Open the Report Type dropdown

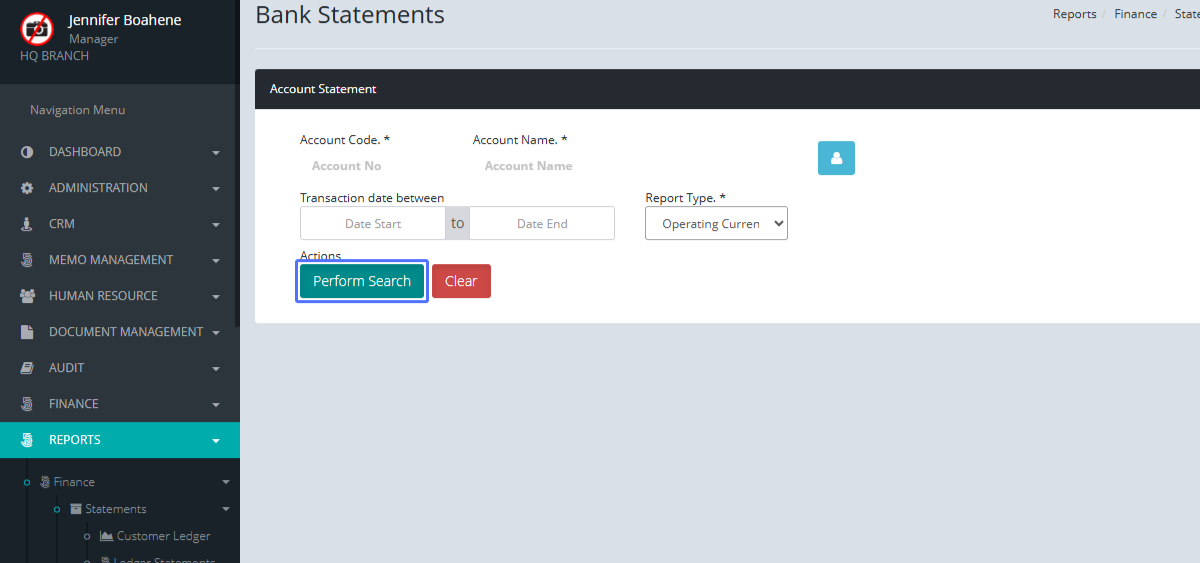coord(716,224)
